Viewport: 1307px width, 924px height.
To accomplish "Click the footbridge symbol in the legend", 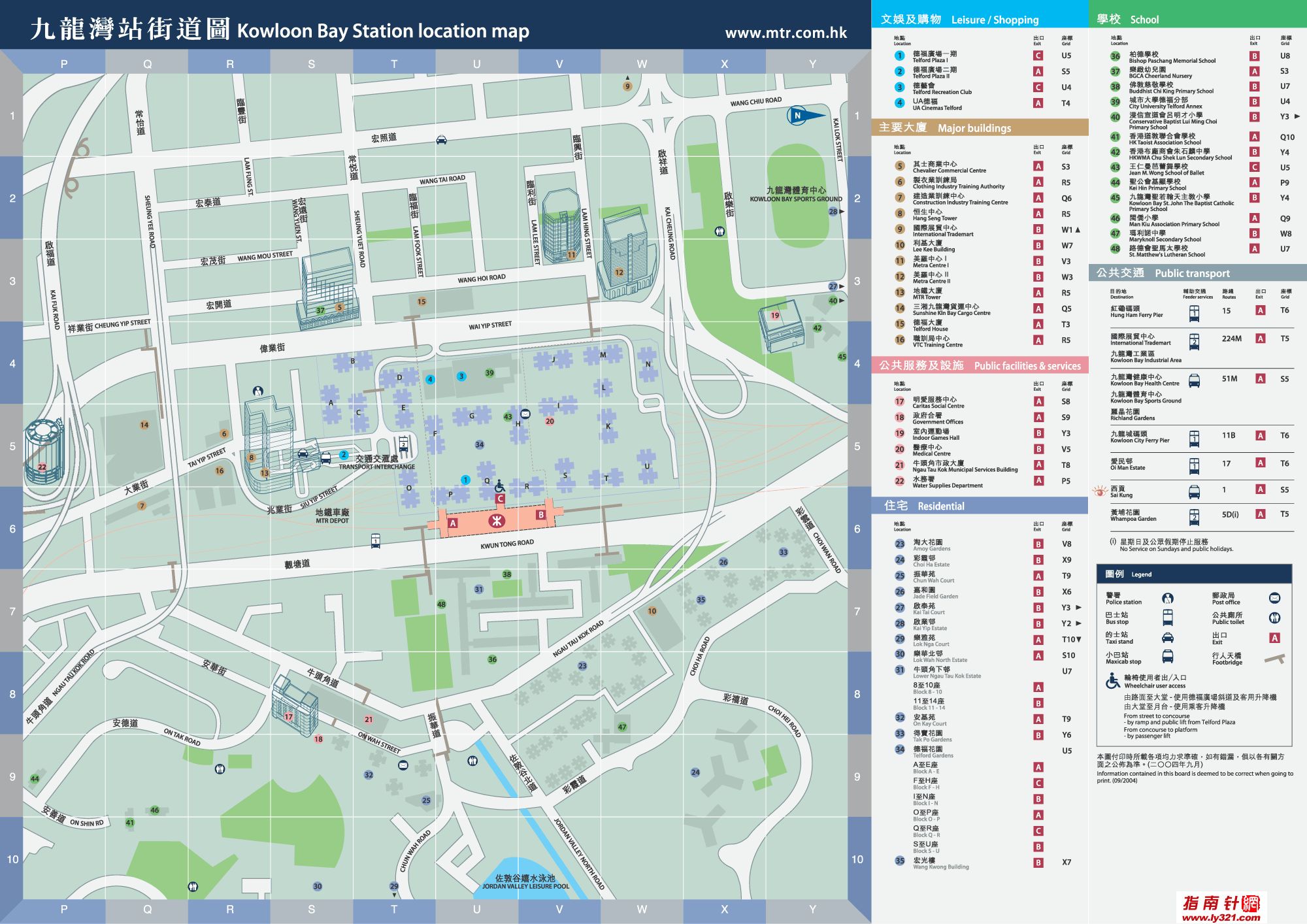I will click(x=1274, y=659).
